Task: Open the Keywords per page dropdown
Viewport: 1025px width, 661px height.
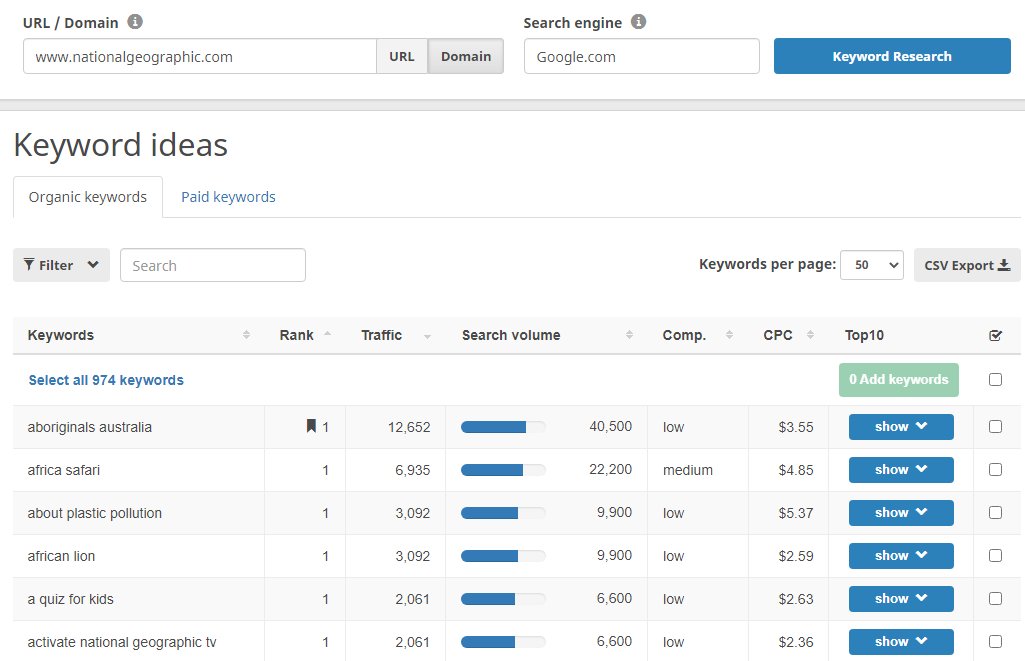Action: coord(871,264)
